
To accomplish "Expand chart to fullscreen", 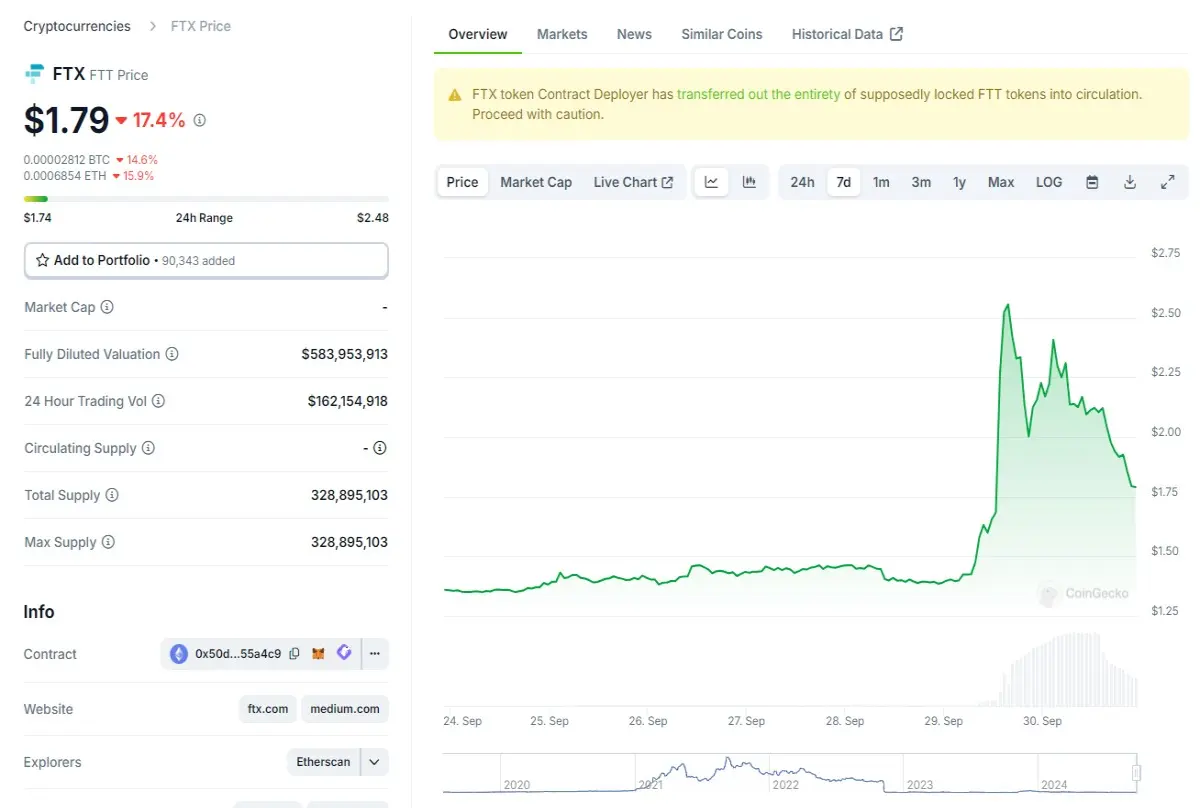I will 1167,182.
